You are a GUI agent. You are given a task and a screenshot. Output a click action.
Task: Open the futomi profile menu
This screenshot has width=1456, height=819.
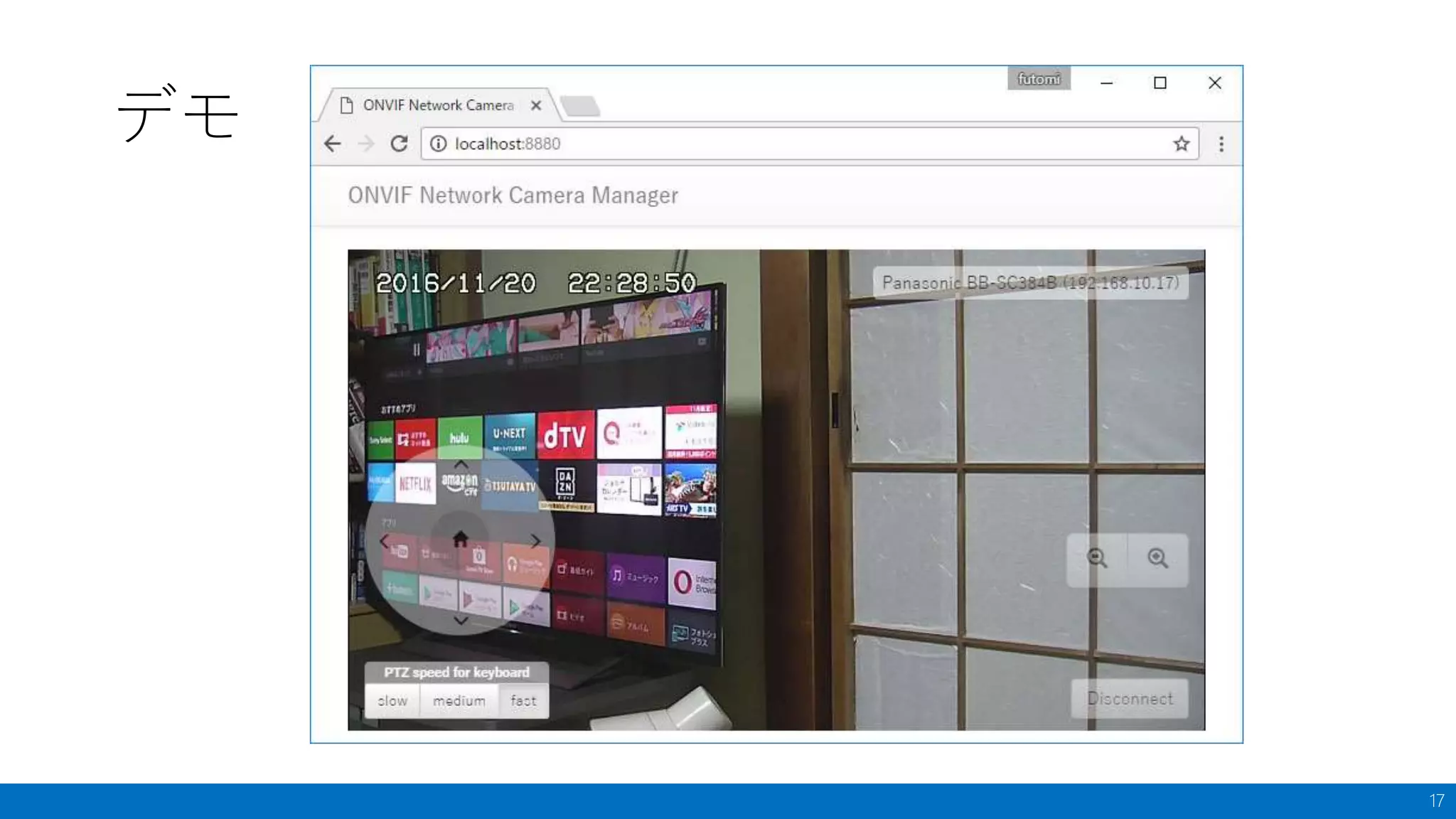click(1038, 79)
